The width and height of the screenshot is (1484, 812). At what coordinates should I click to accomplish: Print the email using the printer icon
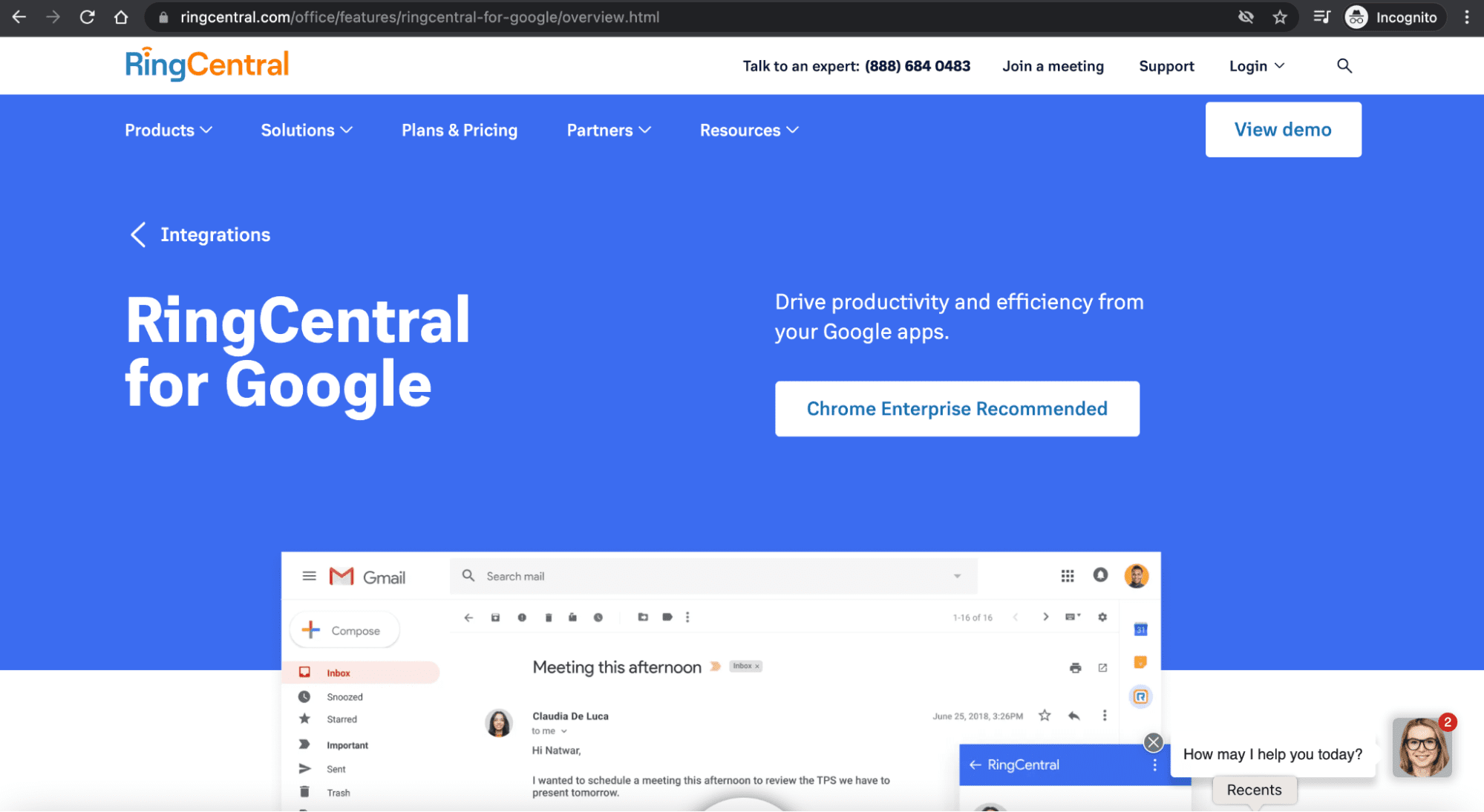(1075, 667)
